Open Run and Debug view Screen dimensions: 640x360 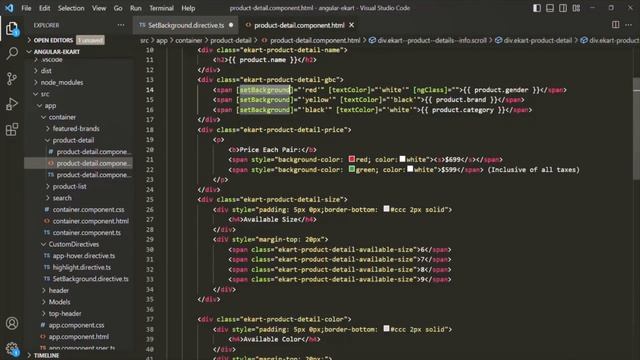pyautogui.click(x=12, y=104)
